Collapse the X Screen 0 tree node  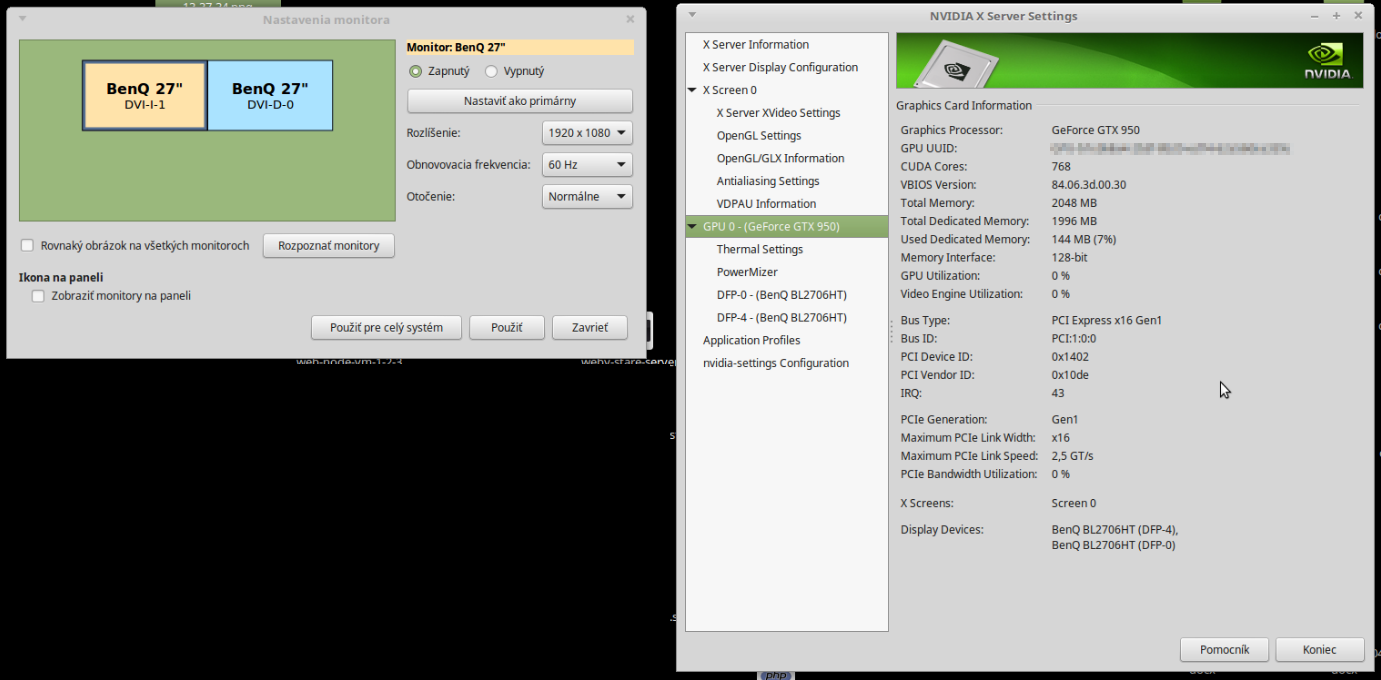click(693, 90)
